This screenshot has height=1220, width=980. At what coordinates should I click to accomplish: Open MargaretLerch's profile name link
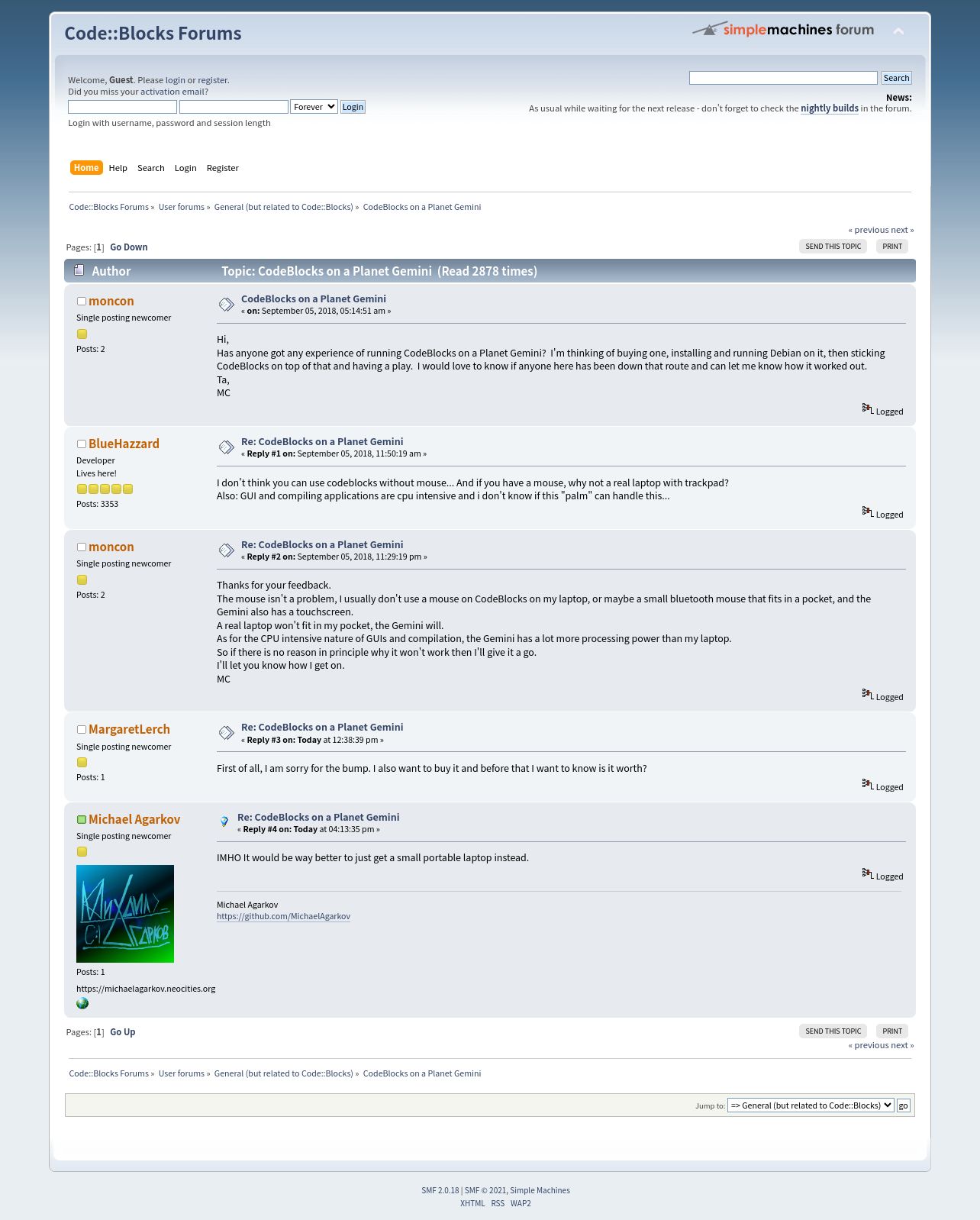129,730
